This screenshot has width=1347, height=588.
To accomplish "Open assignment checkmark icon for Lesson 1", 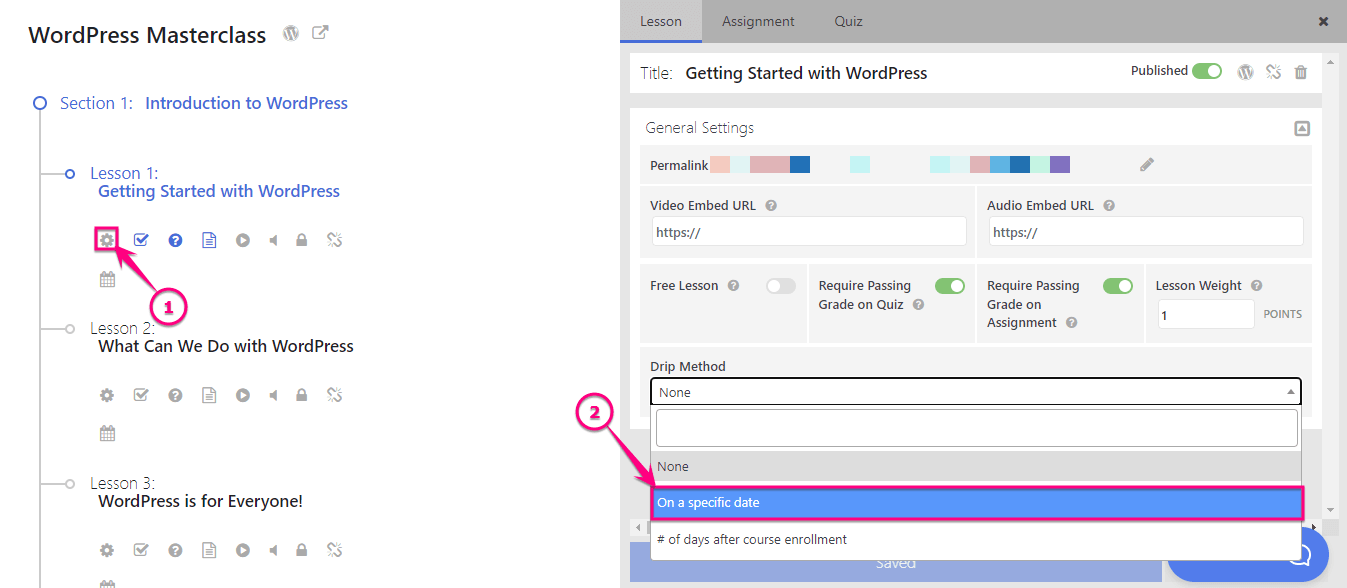I will (141, 240).
